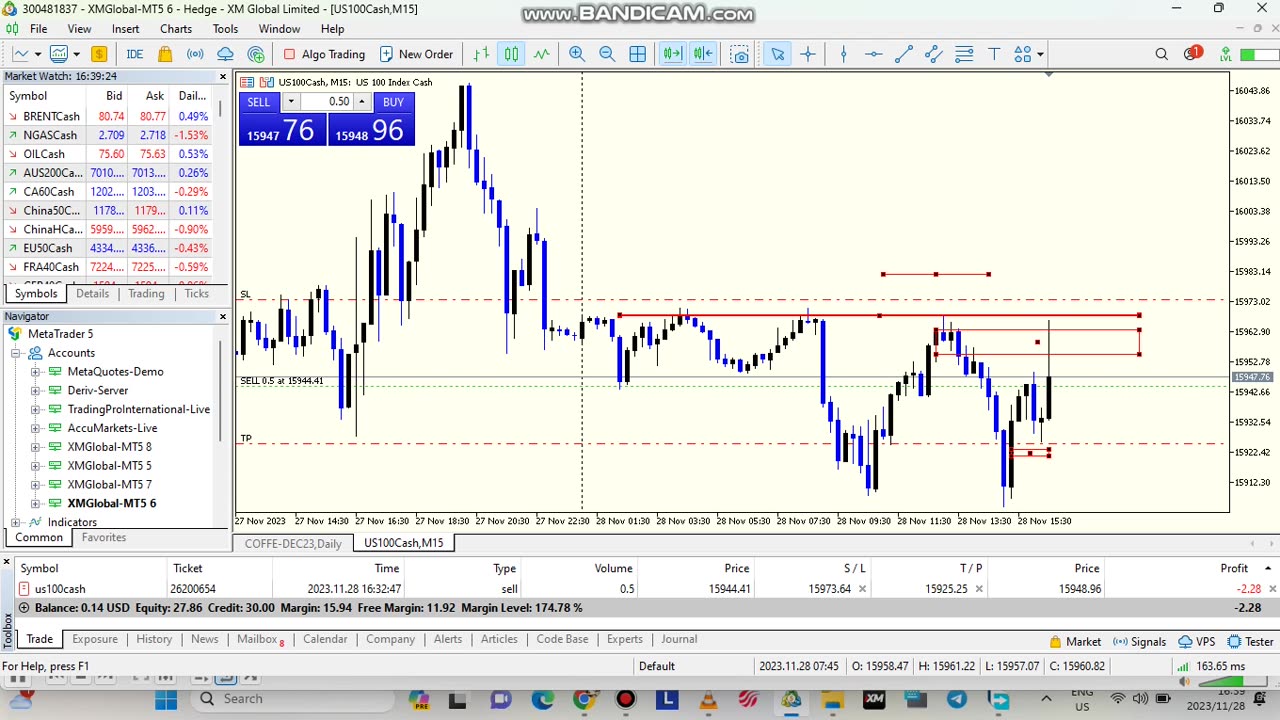Screen dimensions: 1280x720
Task: Open the VPS cloud icon in toolbar
Action: pos(225,54)
